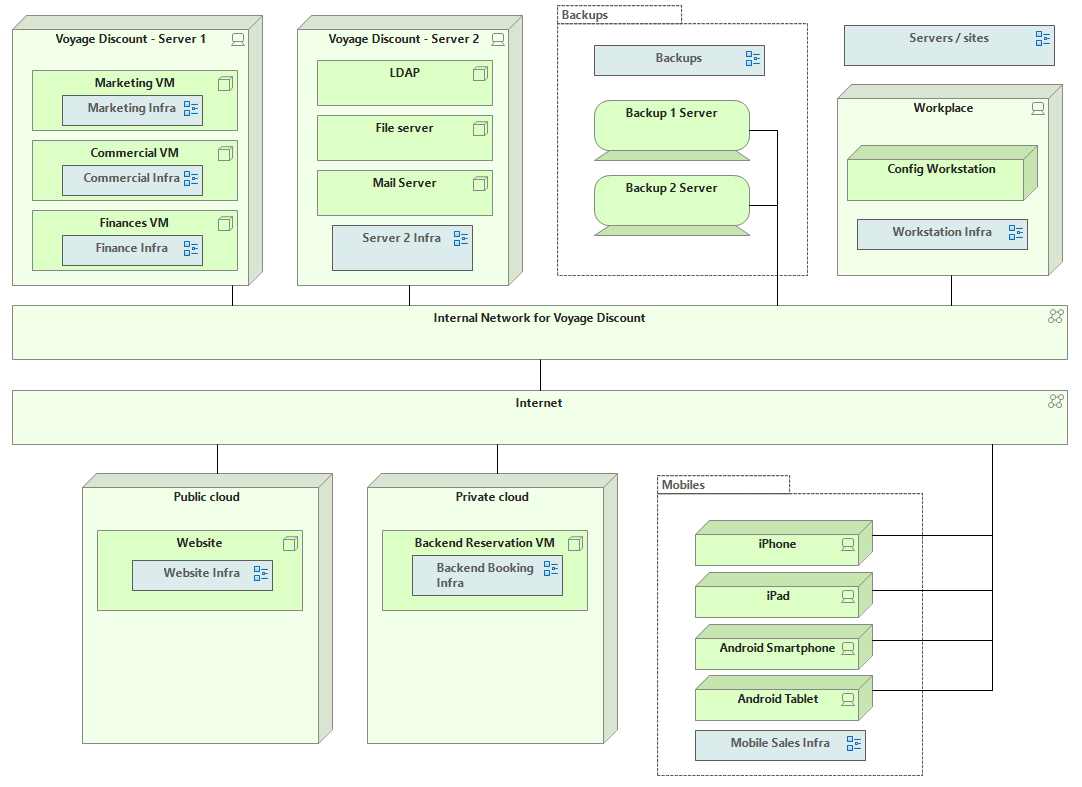The width and height of the screenshot is (1082, 787).
Task: Click the device icon on Voyage Discount Server 1
Action: click(x=238, y=40)
